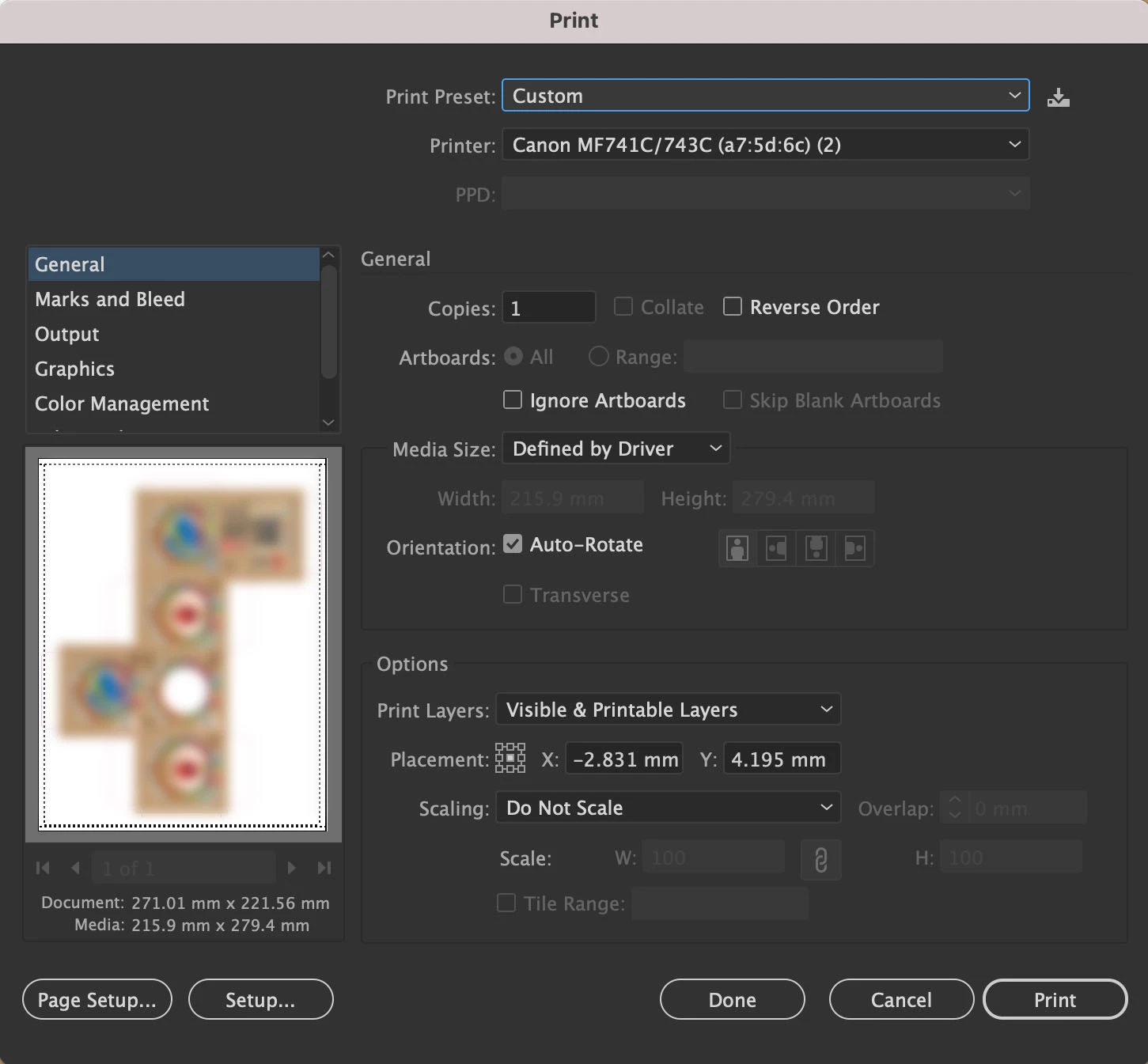Screen dimensions: 1148x1064
Task: Select the Output category
Action: [x=174, y=334]
